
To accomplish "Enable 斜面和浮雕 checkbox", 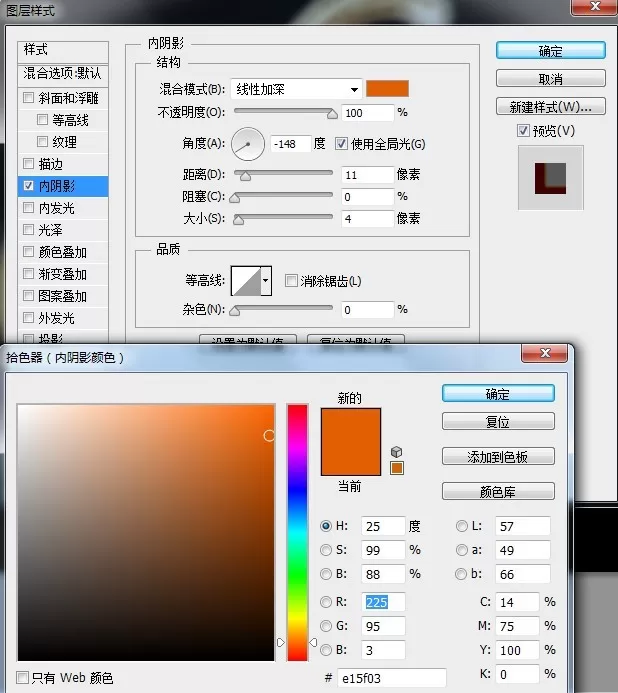I will tap(28, 98).
